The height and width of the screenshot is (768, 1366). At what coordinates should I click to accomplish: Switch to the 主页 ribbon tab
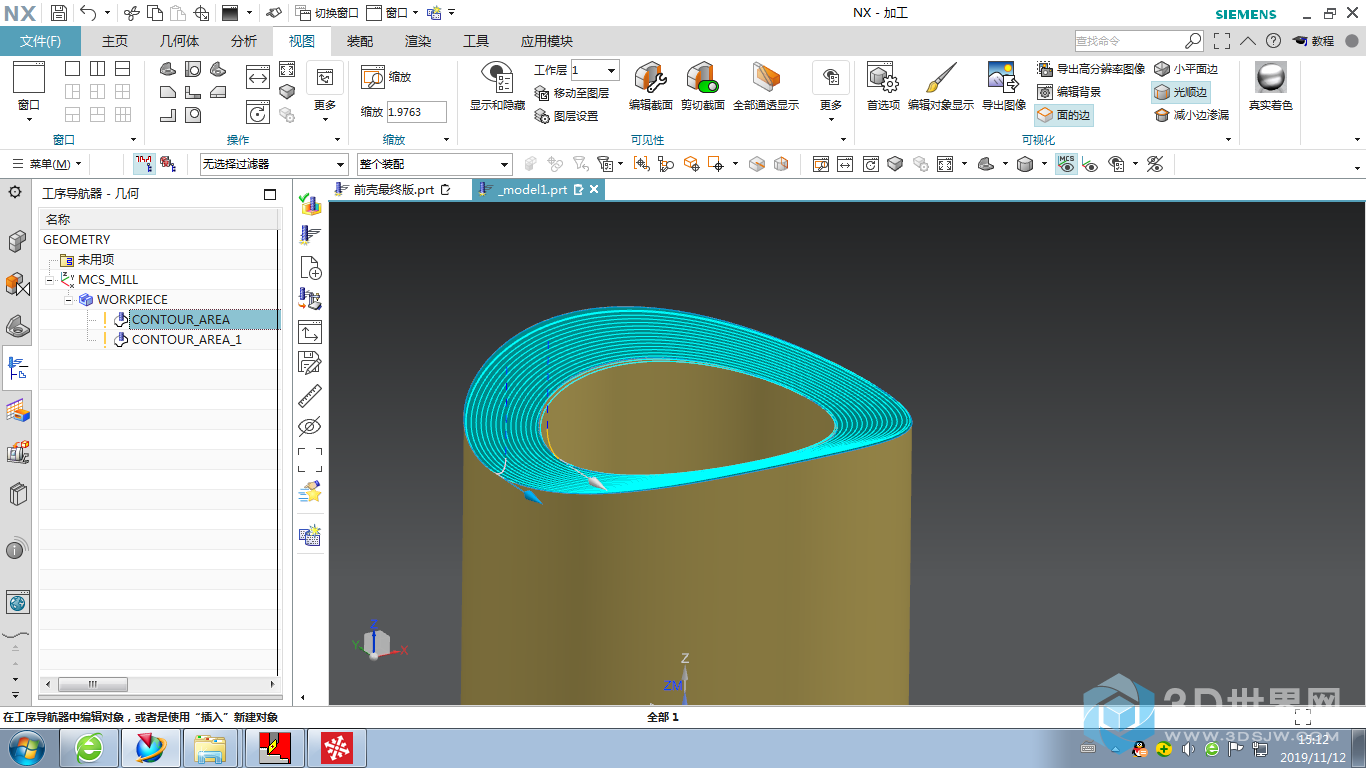pos(115,41)
